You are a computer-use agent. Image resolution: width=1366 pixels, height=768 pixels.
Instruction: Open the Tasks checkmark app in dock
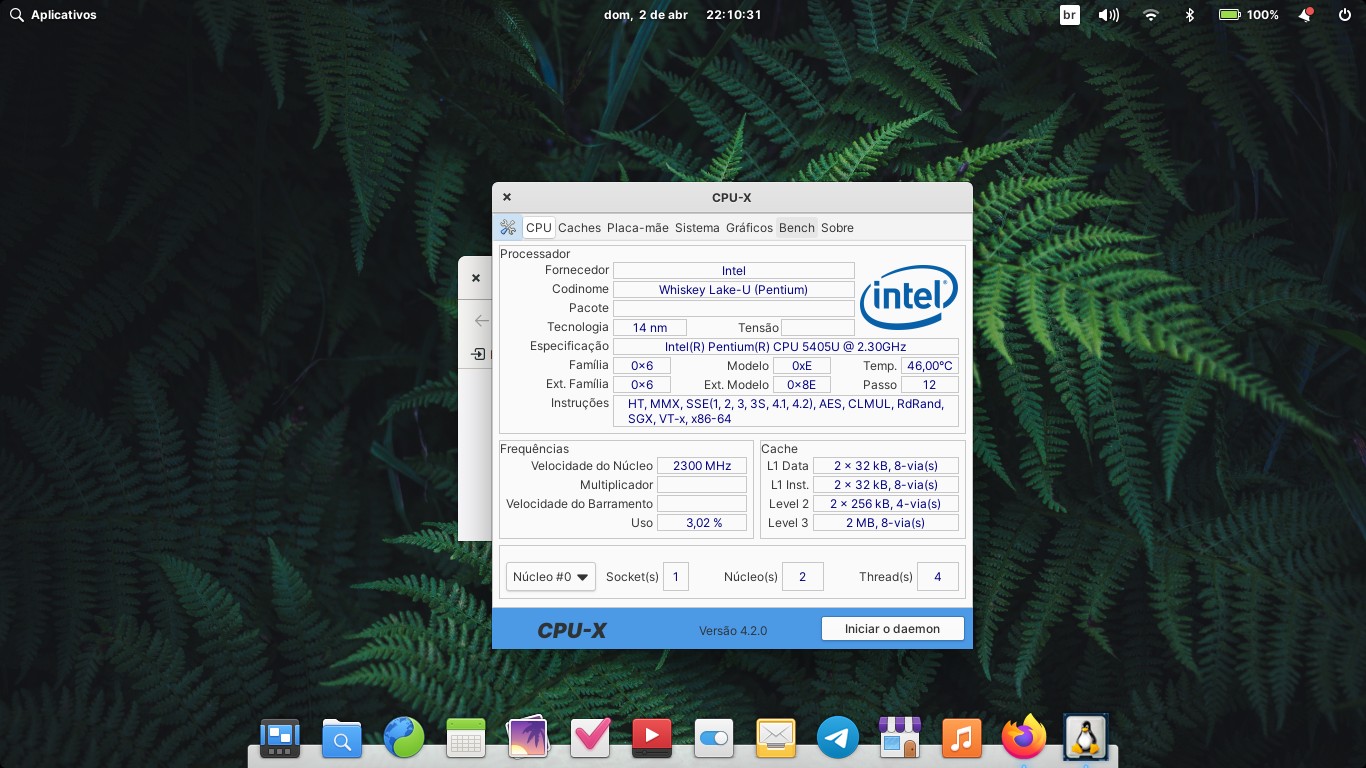(590, 739)
